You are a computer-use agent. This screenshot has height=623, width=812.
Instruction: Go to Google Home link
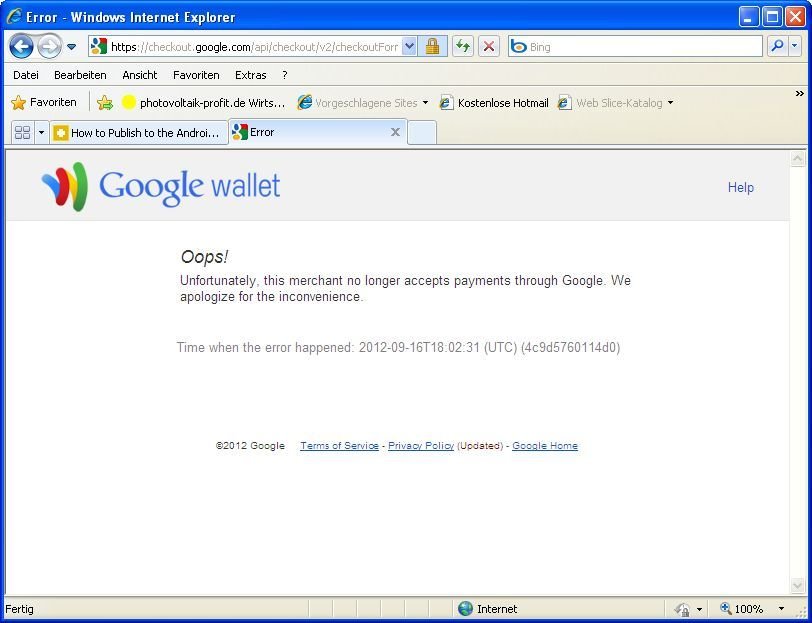(x=545, y=445)
